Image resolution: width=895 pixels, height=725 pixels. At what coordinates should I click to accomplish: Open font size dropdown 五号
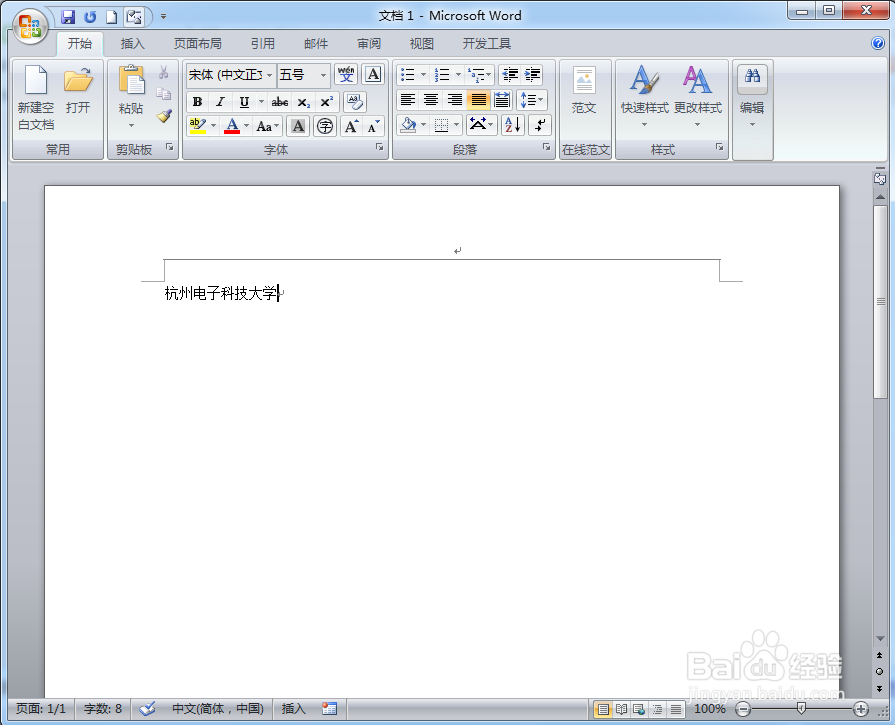(324, 75)
